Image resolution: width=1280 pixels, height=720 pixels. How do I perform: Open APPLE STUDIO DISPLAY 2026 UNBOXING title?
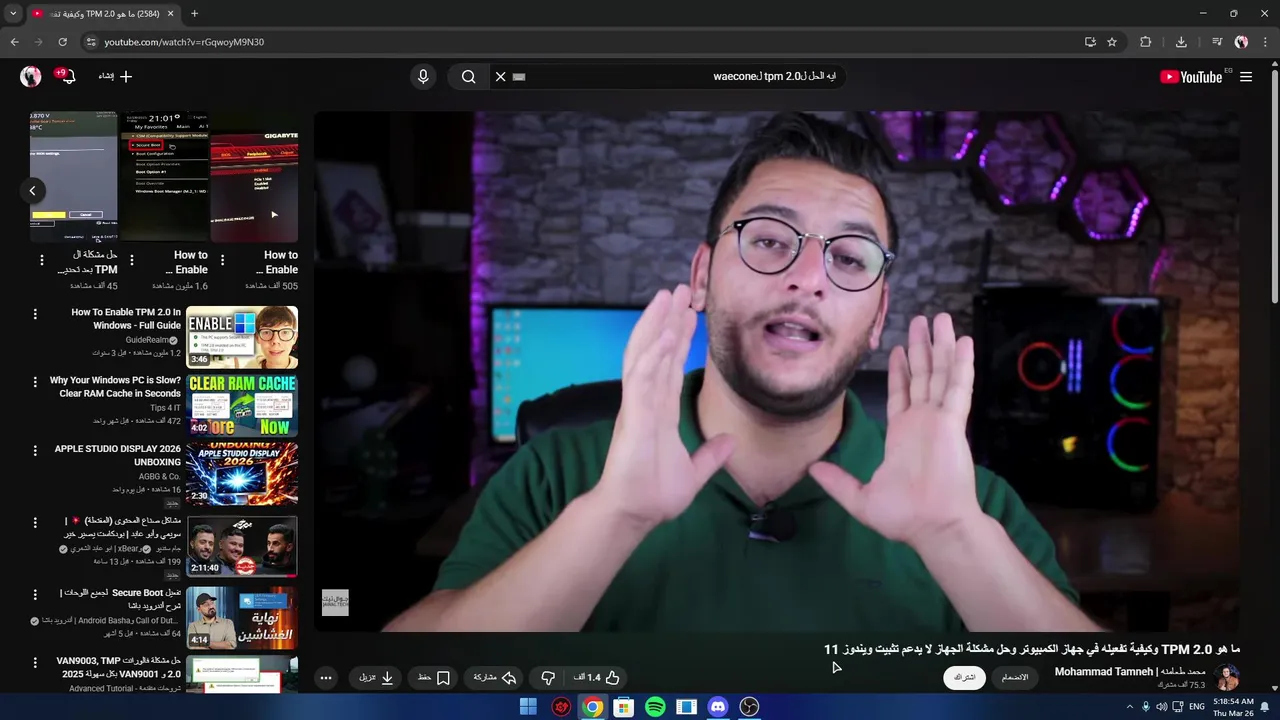pos(118,455)
